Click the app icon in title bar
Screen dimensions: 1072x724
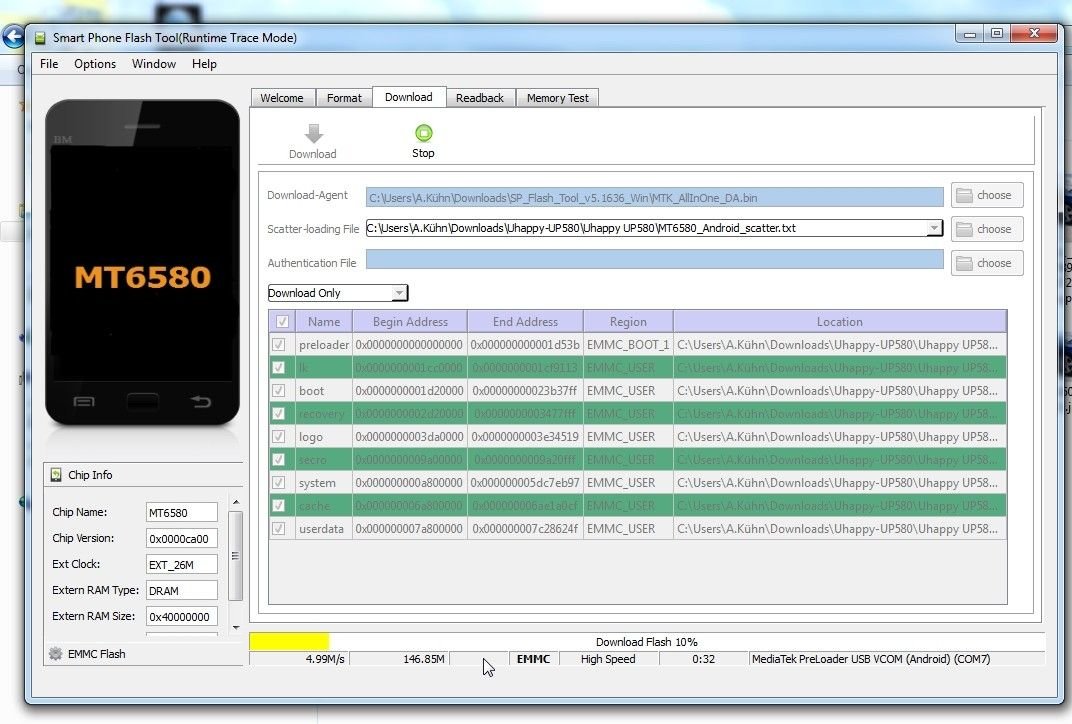(x=40, y=38)
